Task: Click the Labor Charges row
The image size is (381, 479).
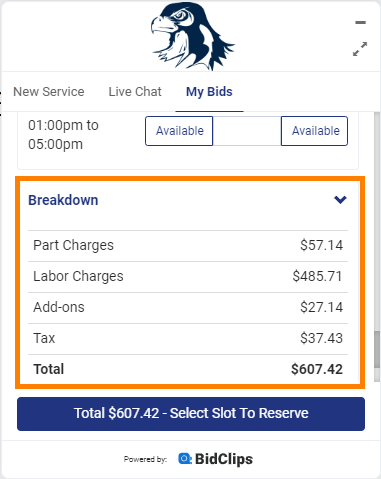Action: click(x=188, y=277)
